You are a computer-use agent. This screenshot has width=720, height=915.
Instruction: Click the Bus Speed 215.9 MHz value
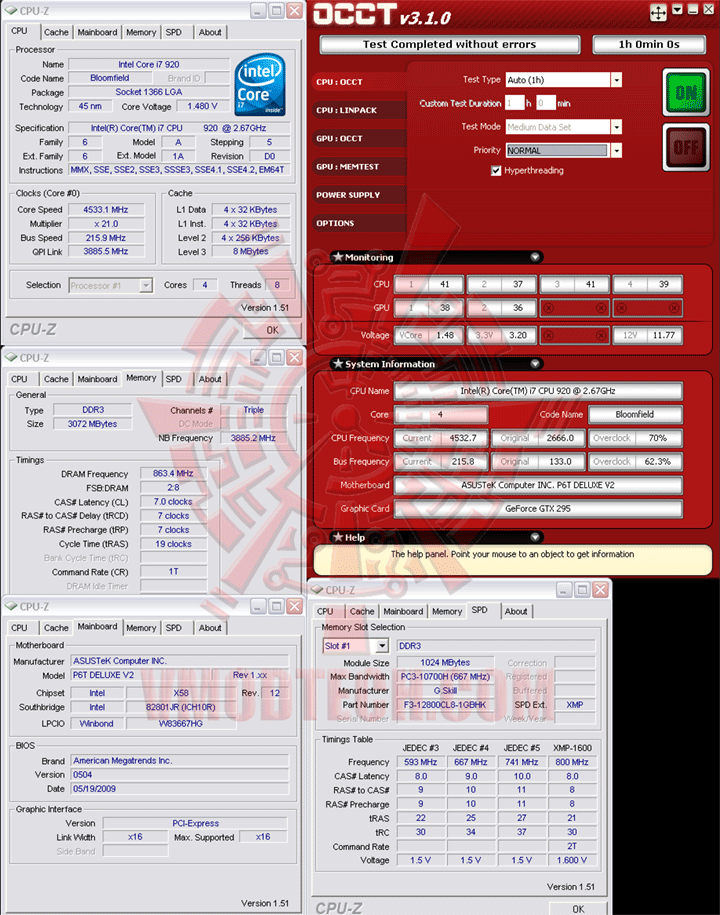pos(106,238)
